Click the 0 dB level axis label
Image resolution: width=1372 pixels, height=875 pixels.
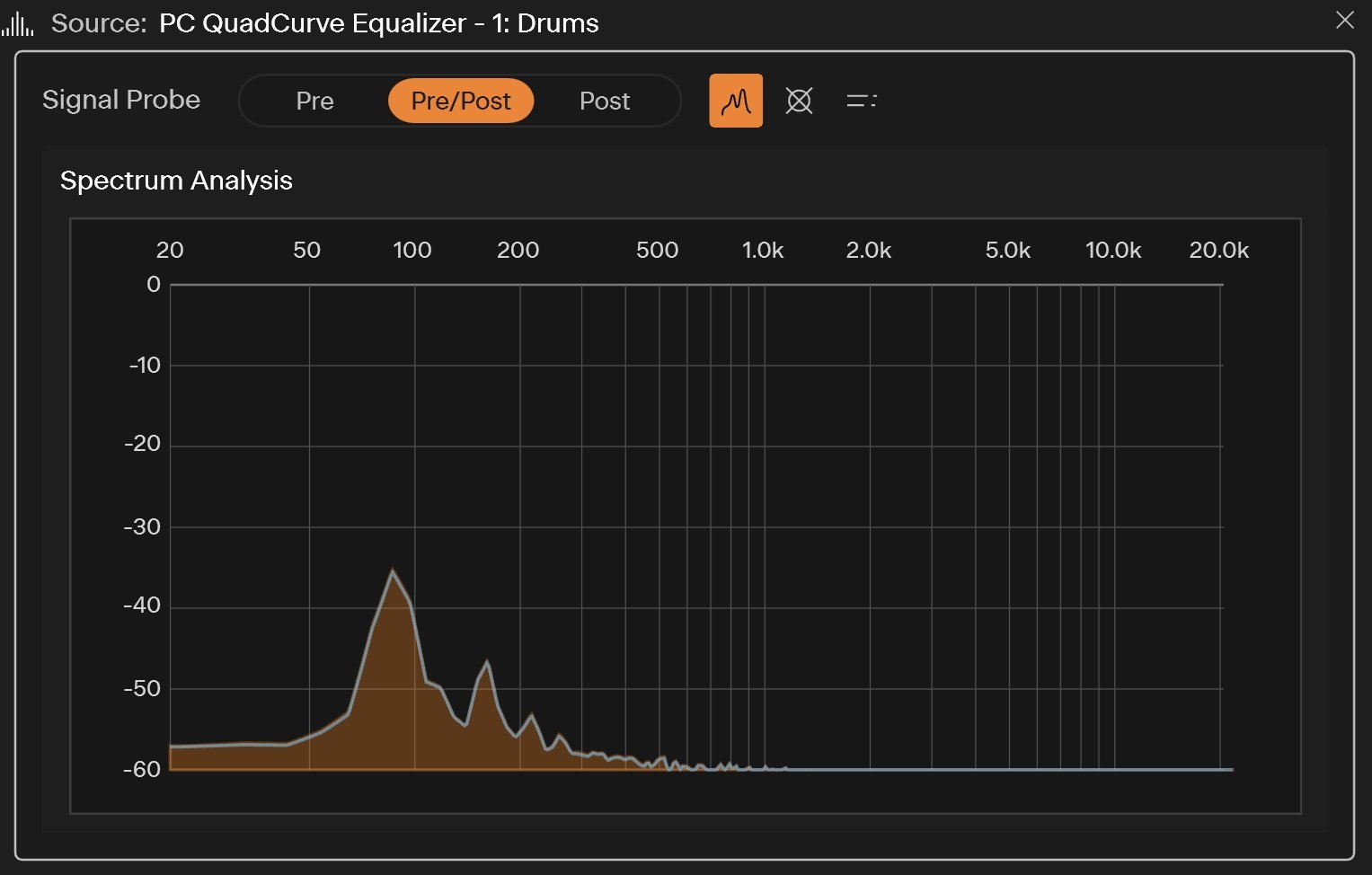pos(154,285)
